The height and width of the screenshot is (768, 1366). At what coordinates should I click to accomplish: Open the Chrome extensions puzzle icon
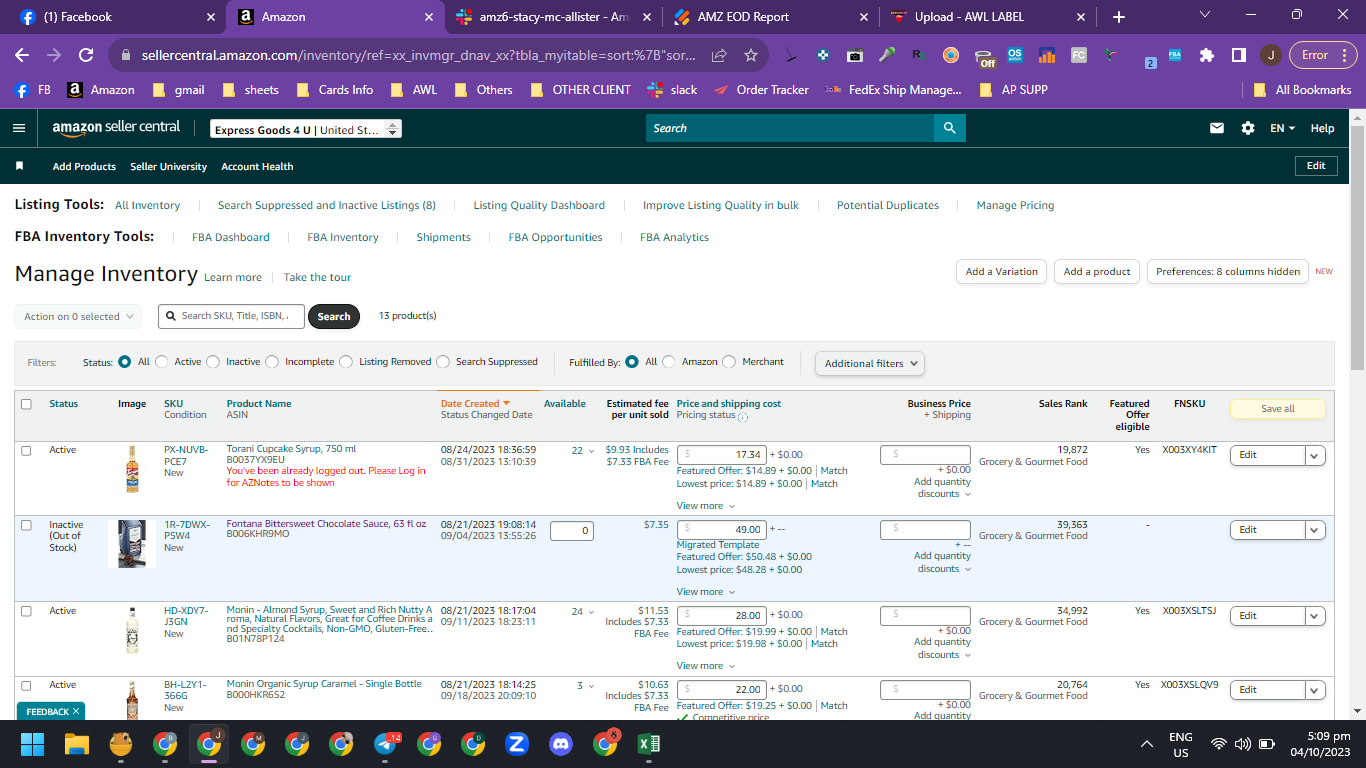1207,55
